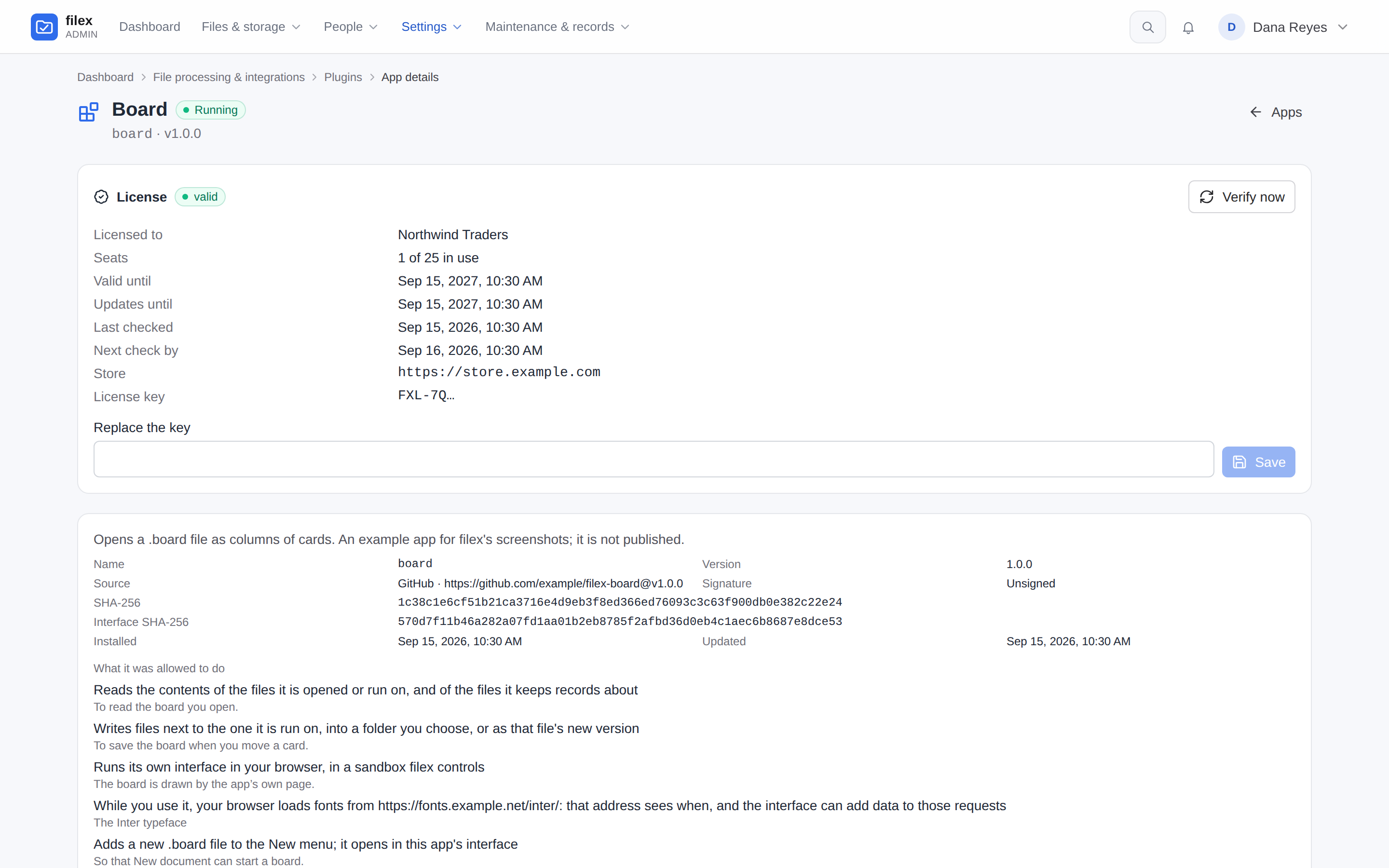Click 'Runs its own interface in your browser' line
The width and height of the screenshot is (1389, 868).
pyautogui.click(x=289, y=767)
